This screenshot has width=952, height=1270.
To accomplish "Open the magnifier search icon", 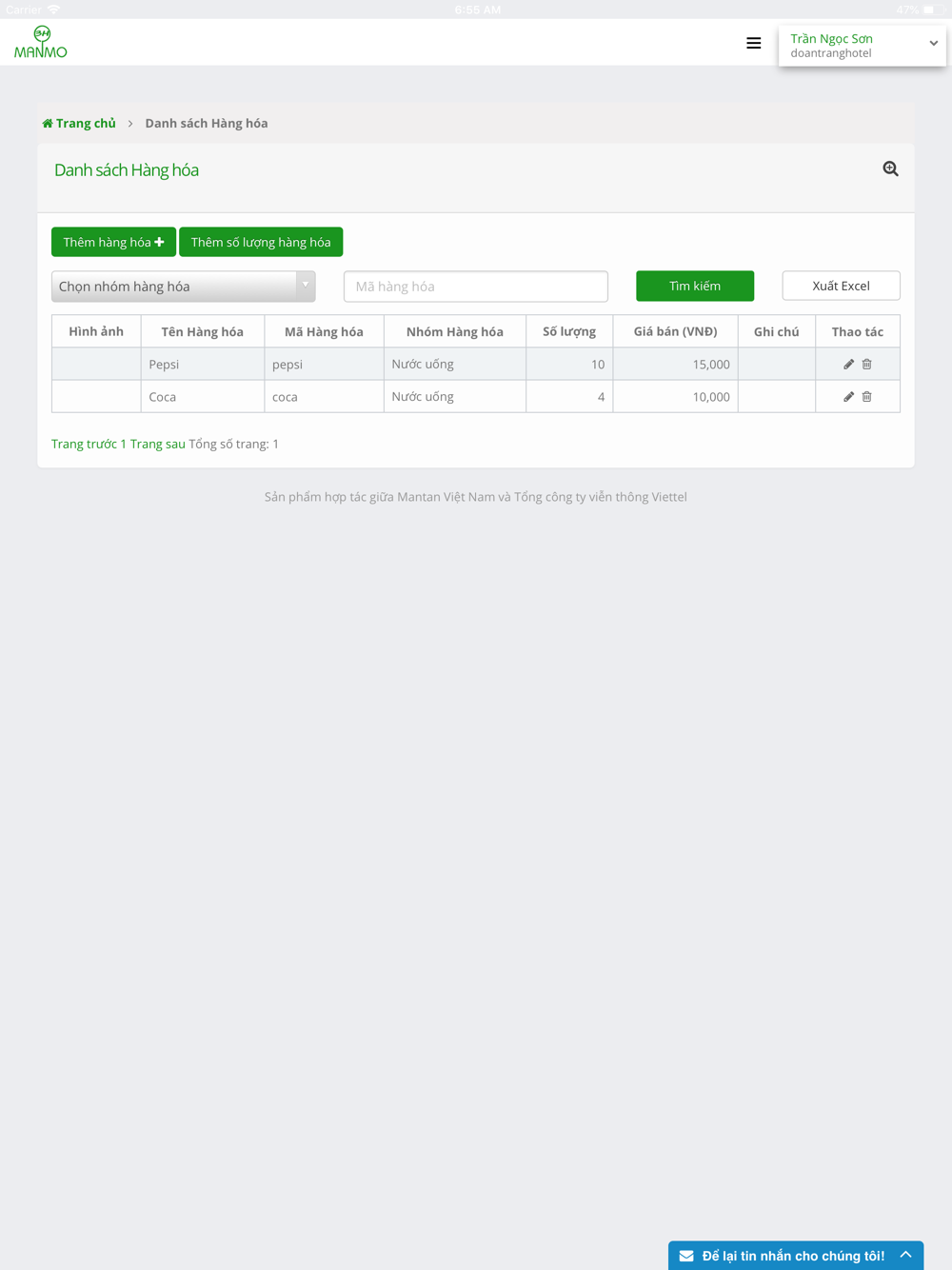I will (x=890, y=169).
